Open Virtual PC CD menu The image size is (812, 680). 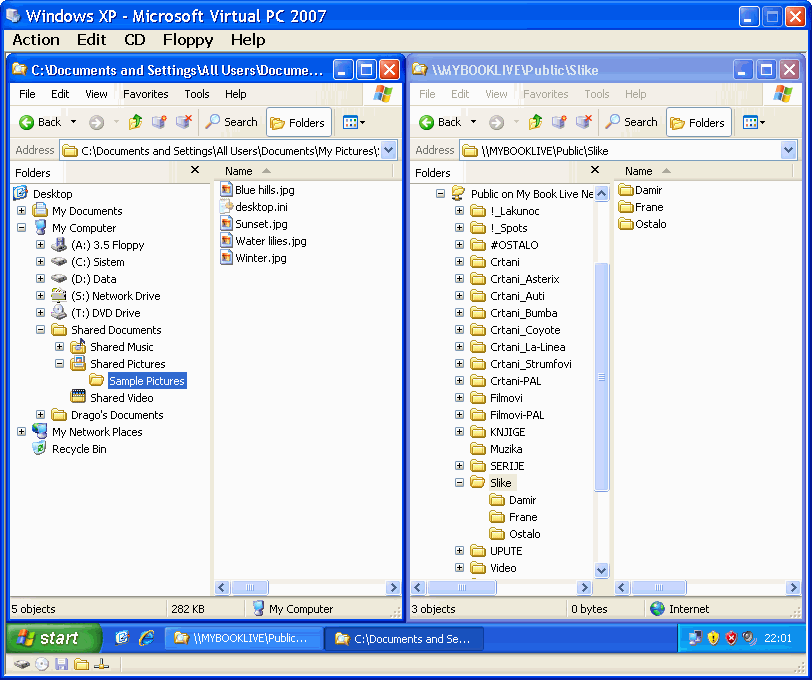(x=135, y=40)
